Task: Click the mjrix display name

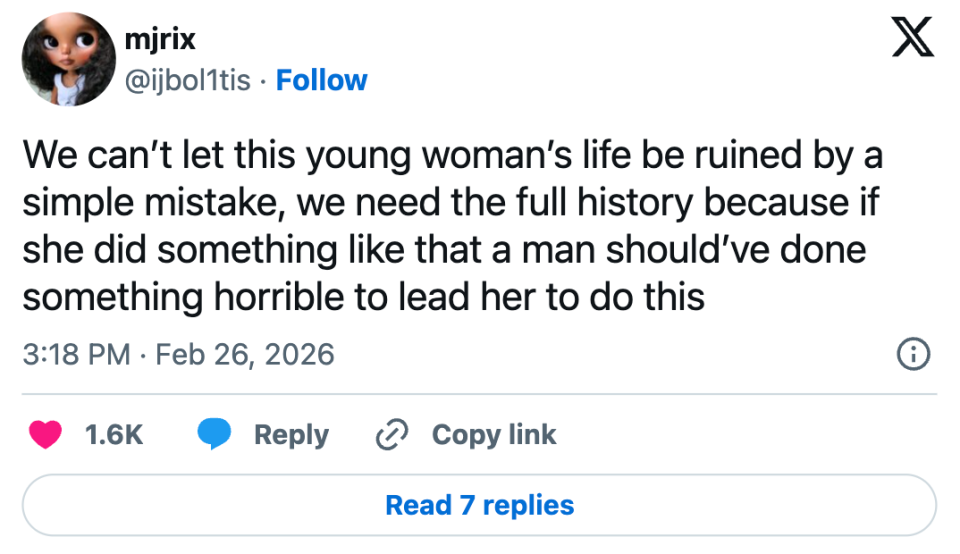Action: (x=160, y=40)
